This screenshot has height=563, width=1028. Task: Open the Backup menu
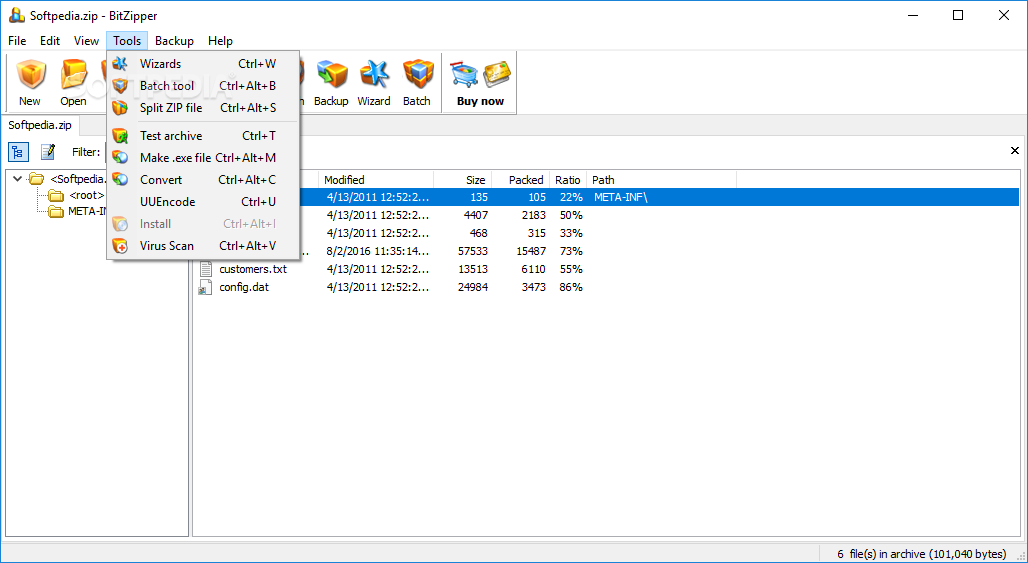click(174, 41)
